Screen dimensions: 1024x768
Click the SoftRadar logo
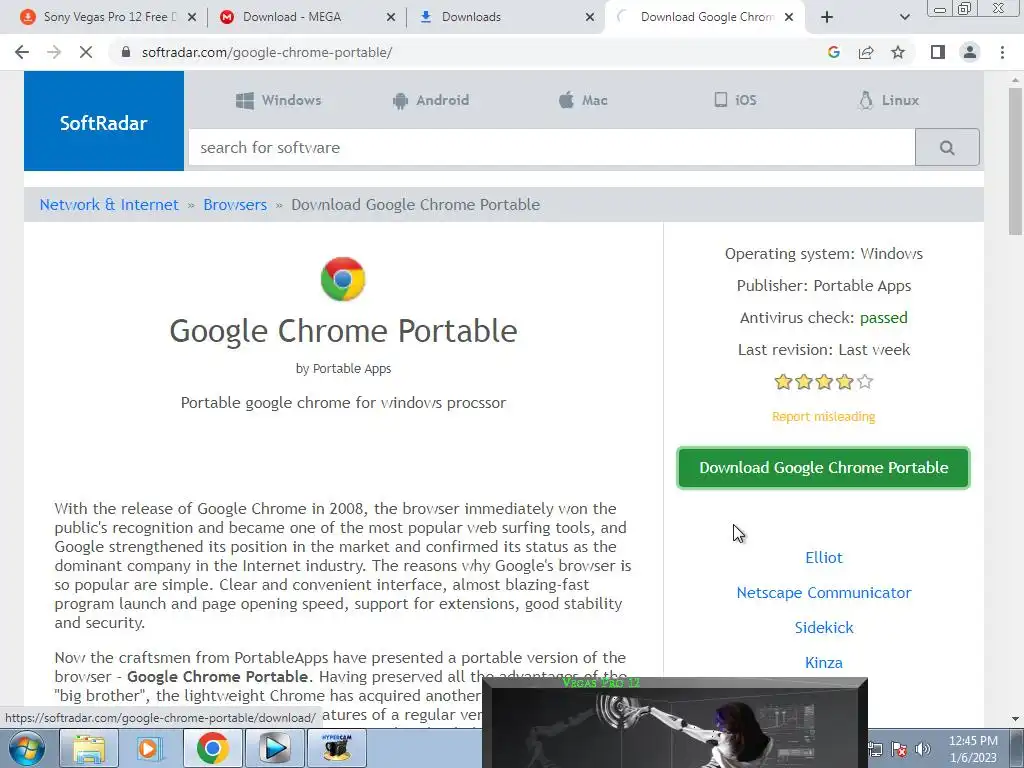[104, 121]
